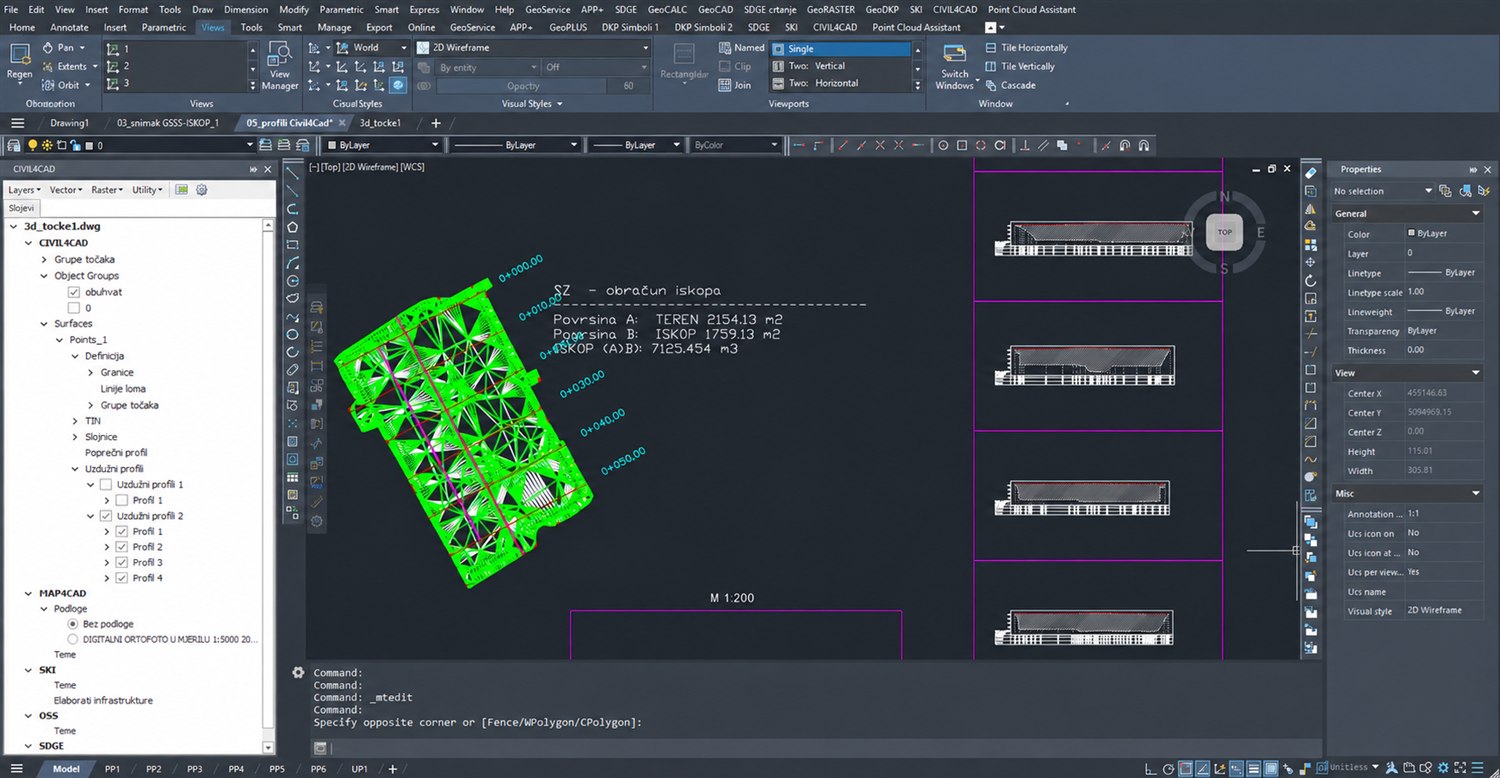
Task: Open the CIVIL4CAD panel settings gear
Action: pos(201,190)
